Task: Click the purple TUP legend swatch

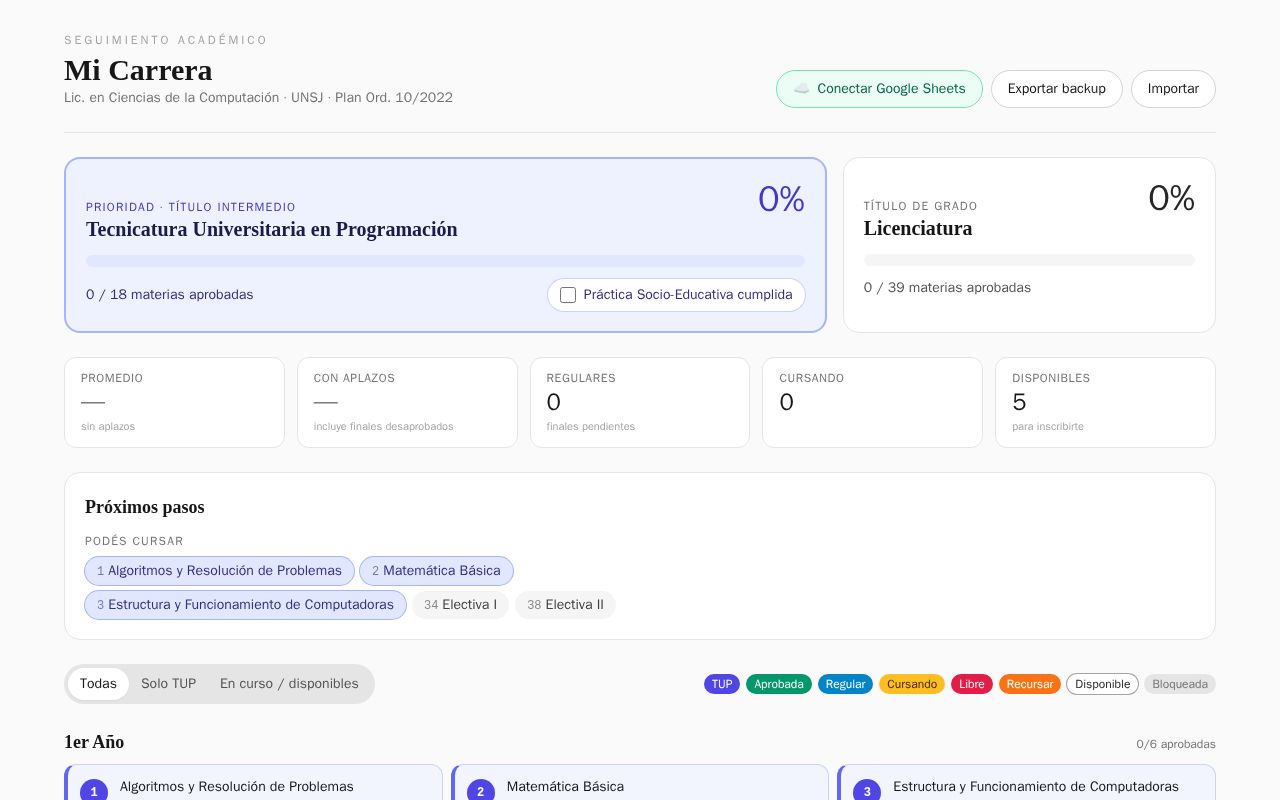Action: click(722, 684)
